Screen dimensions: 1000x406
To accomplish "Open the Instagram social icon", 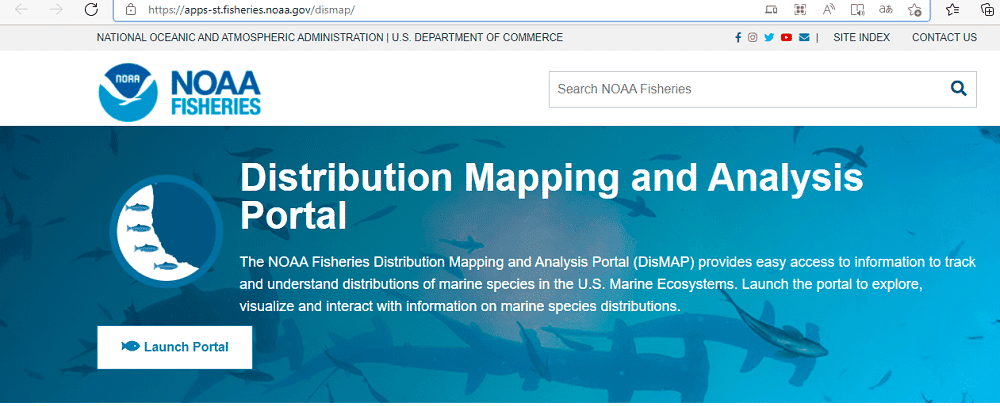I will click(x=753, y=38).
